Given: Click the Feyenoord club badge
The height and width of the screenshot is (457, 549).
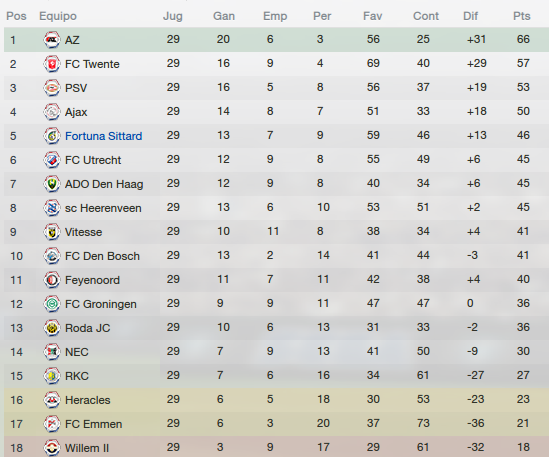Looking at the screenshot, I should [52, 280].
